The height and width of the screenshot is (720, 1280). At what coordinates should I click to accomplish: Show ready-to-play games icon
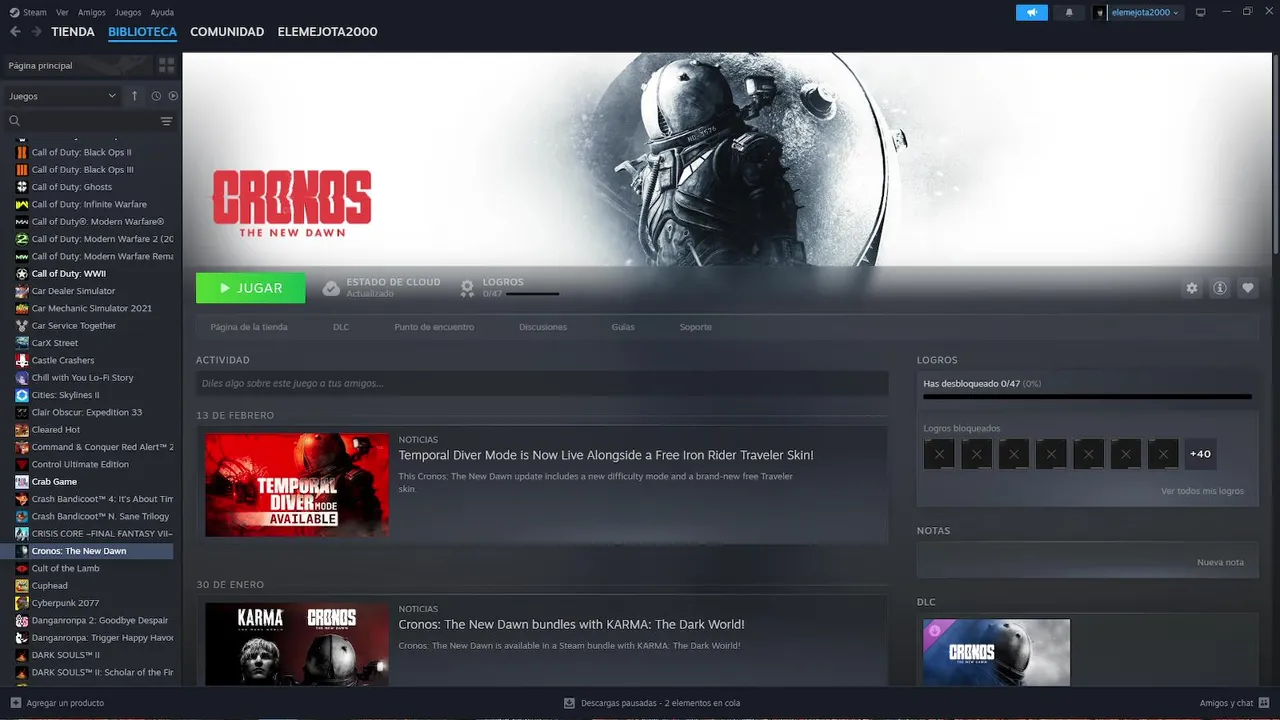click(x=173, y=96)
